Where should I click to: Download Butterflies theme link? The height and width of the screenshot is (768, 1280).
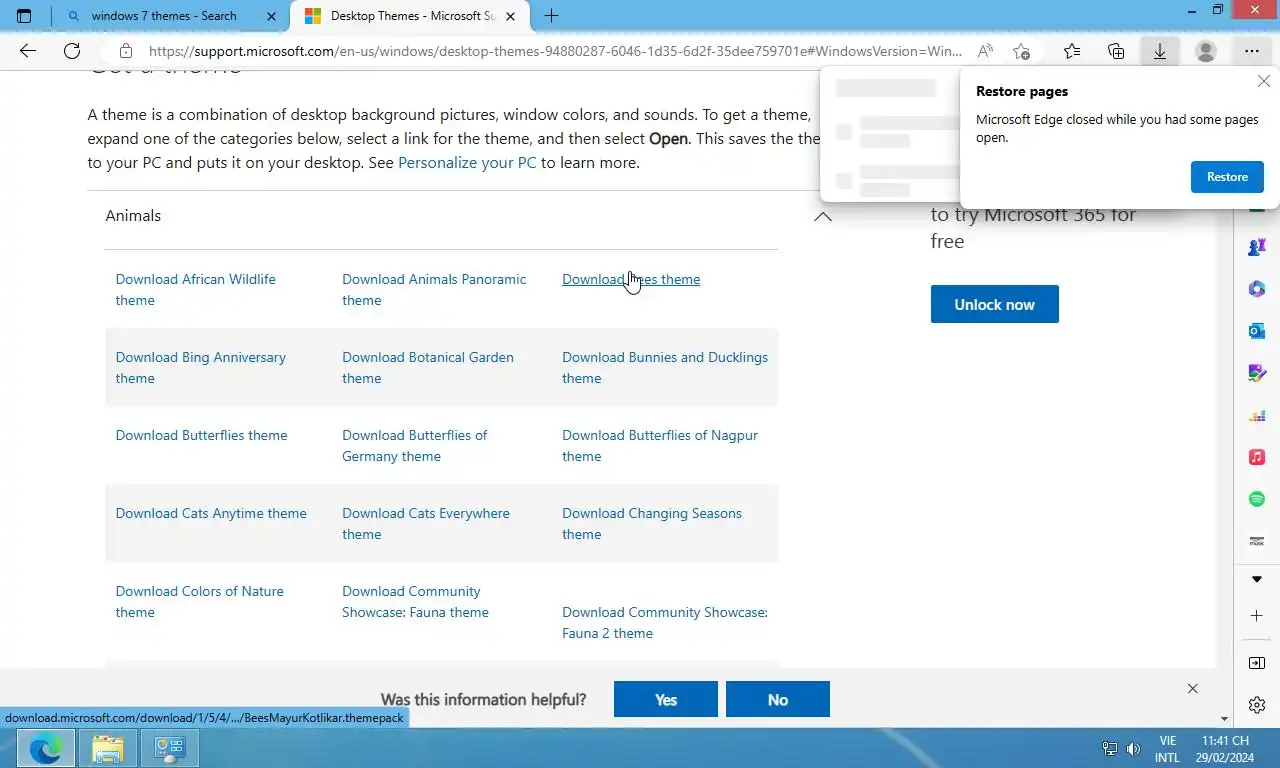coord(201,435)
